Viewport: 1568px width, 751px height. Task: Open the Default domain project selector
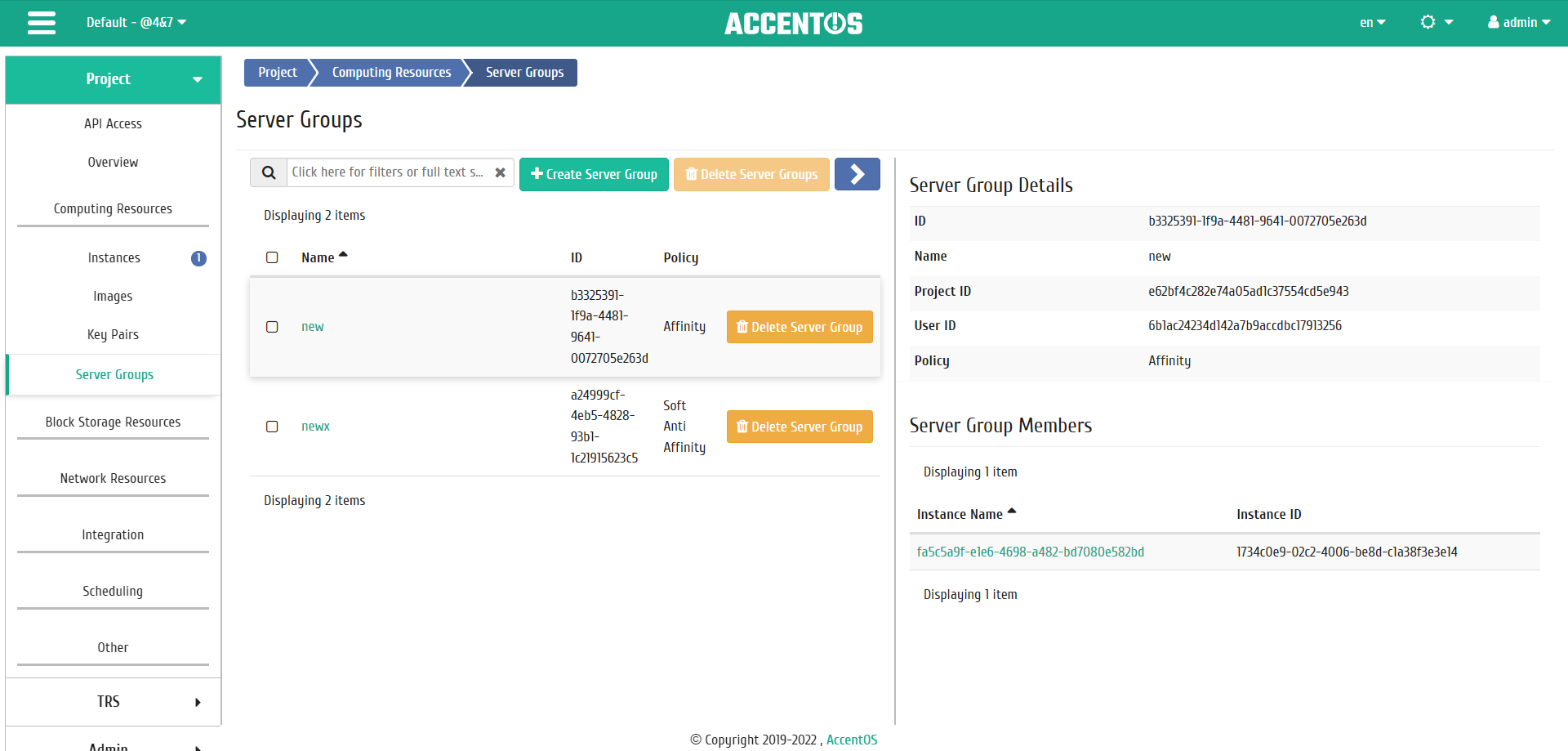[x=136, y=22]
